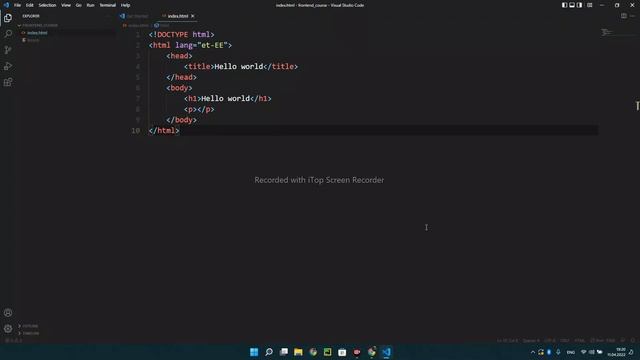Viewport: 640px width, 360px height.
Task: Click the DOCTYPE declaration on line 1
Action: [x=182, y=35]
